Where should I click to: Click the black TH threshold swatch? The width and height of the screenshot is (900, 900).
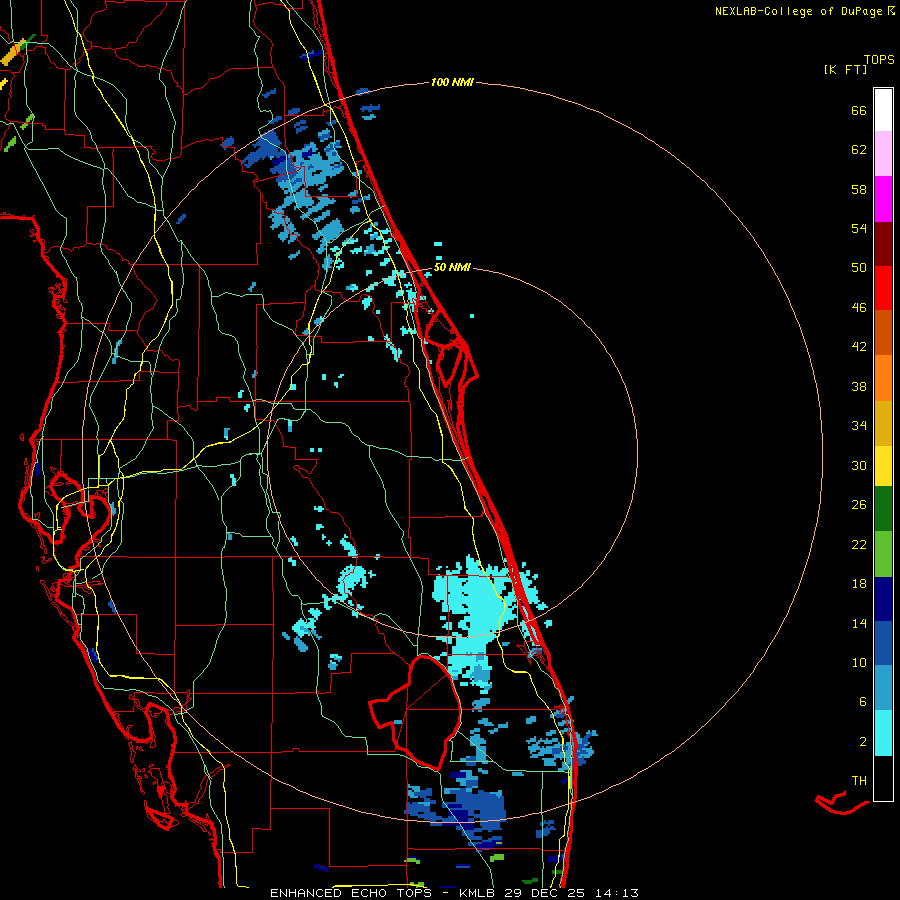coord(883,778)
